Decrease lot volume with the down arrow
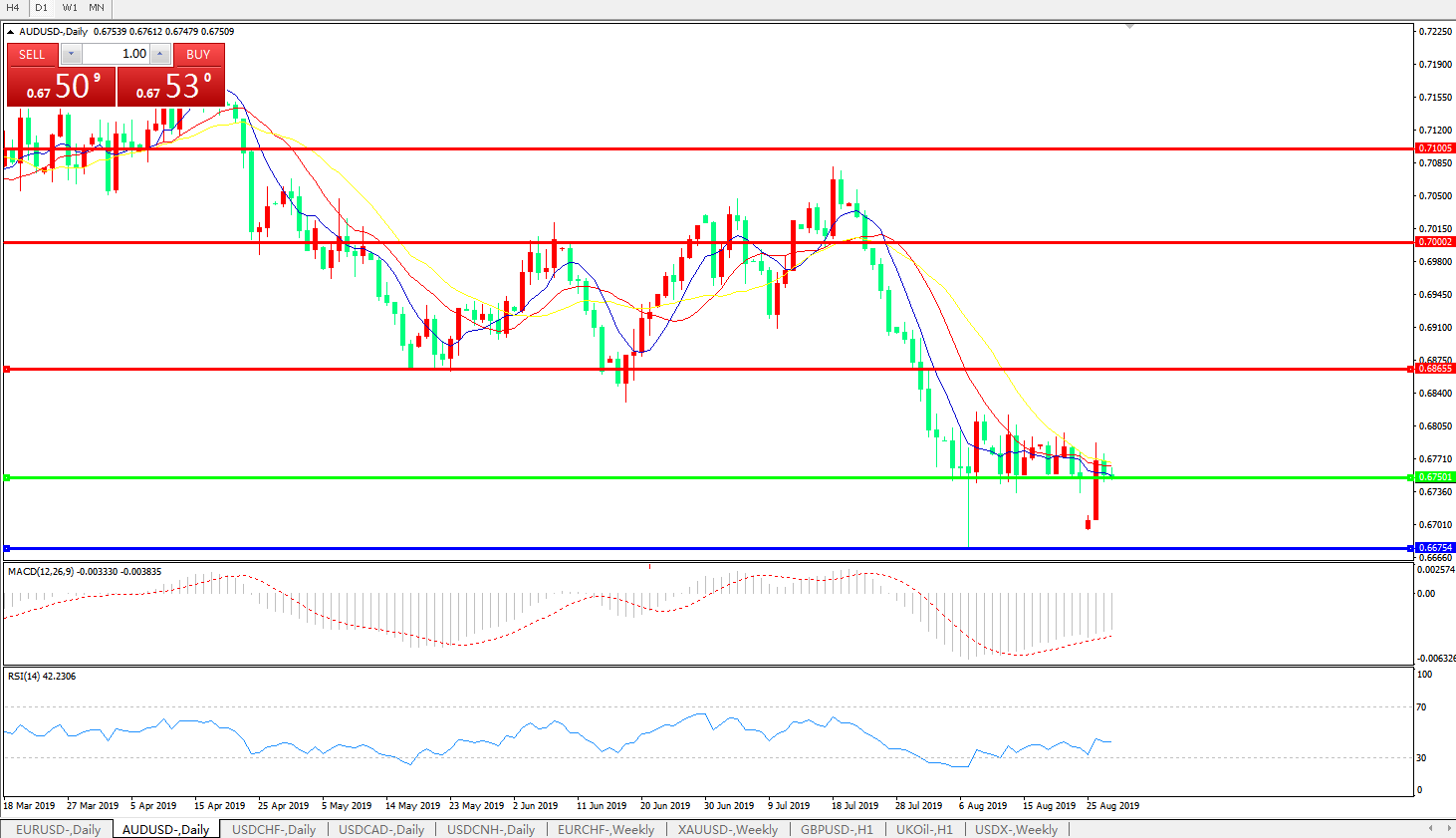1456x838 pixels. click(71, 54)
